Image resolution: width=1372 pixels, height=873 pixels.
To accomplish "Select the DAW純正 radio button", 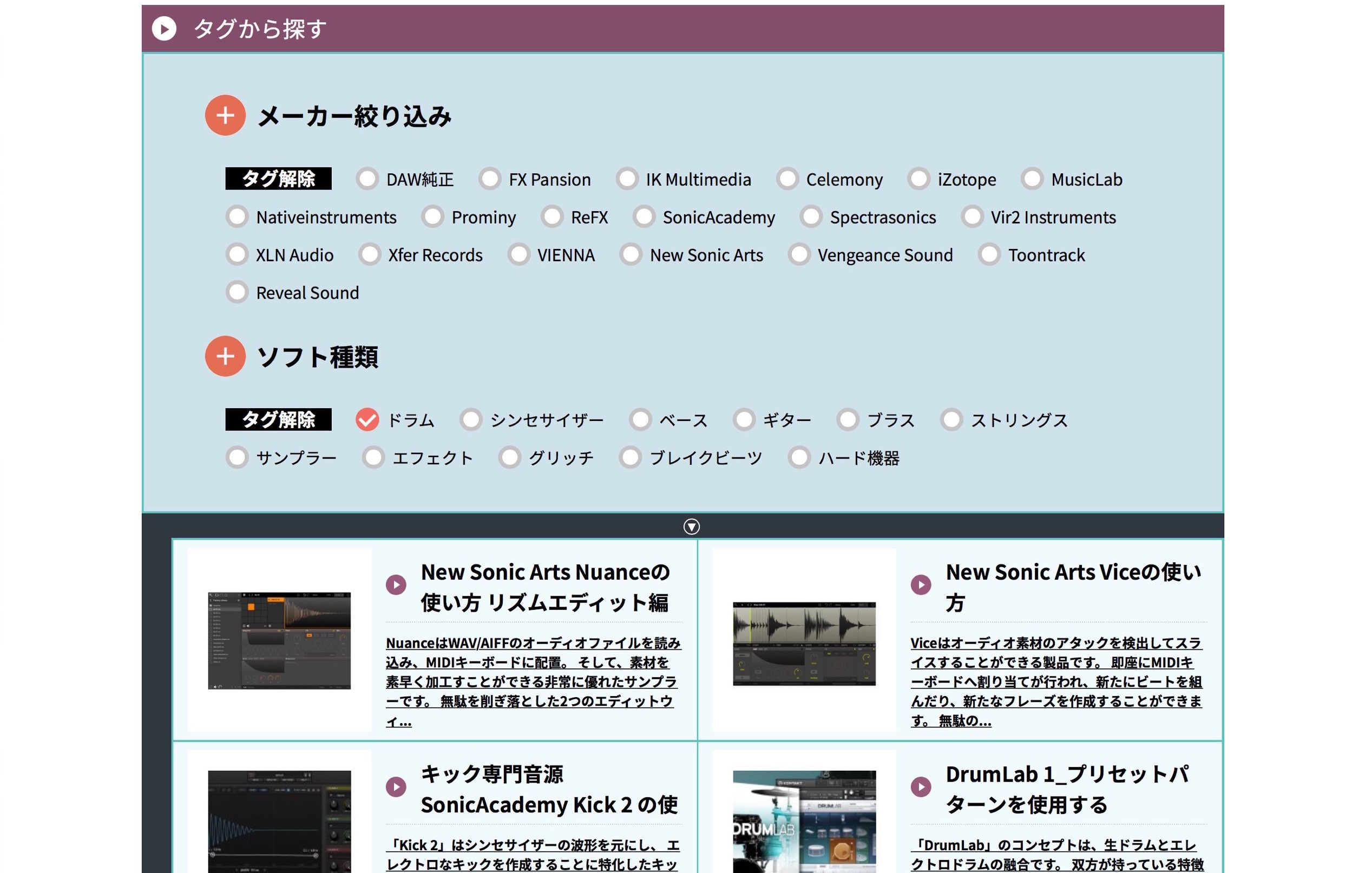I will [x=367, y=179].
